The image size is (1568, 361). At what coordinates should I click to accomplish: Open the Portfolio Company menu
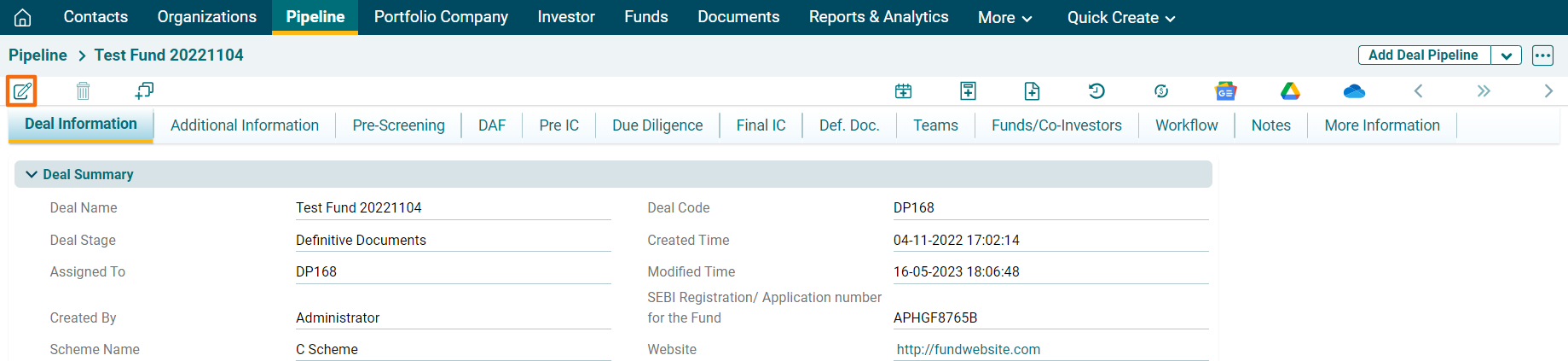pyautogui.click(x=441, y=17)
